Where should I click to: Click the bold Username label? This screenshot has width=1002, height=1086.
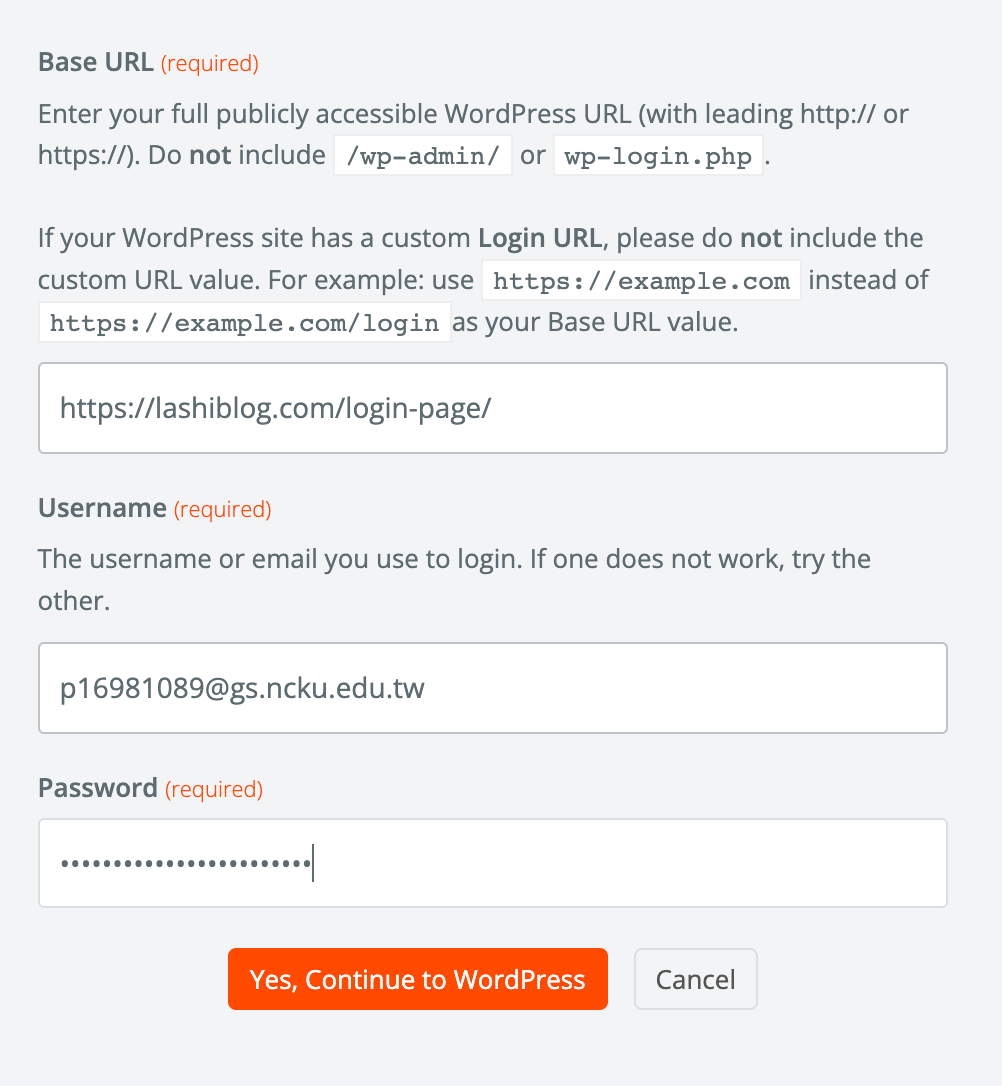click(x=102, y=508)
